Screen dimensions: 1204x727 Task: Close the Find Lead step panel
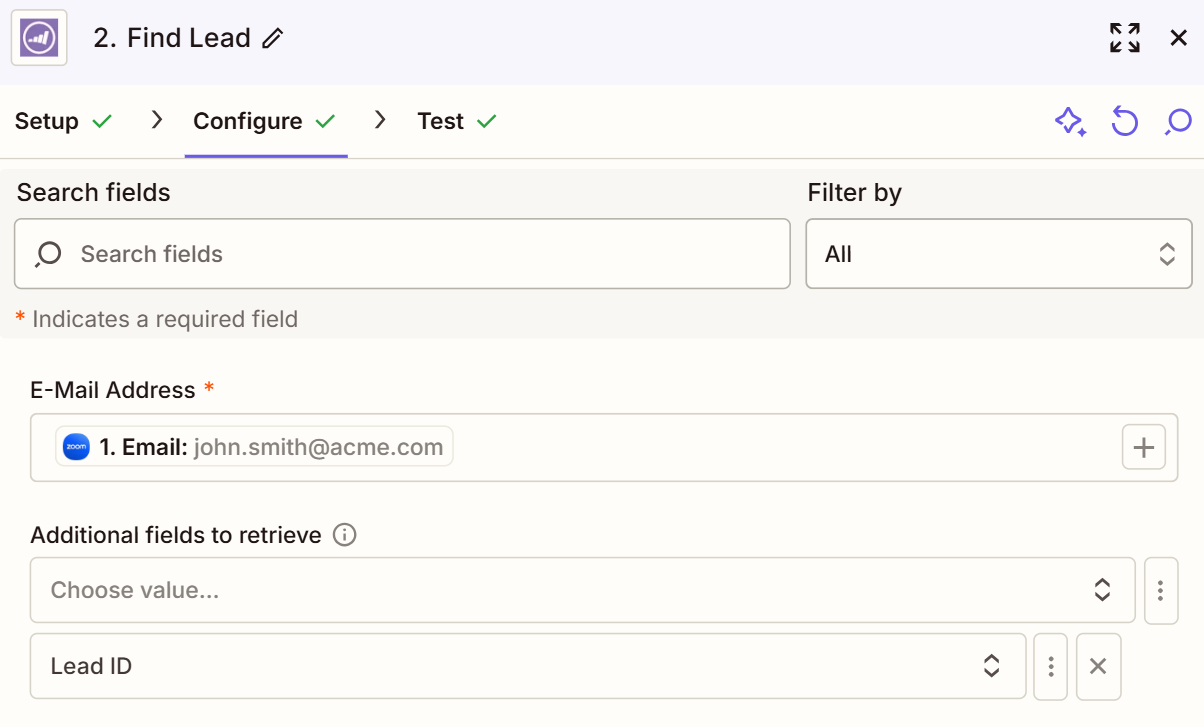point(1178,38)
